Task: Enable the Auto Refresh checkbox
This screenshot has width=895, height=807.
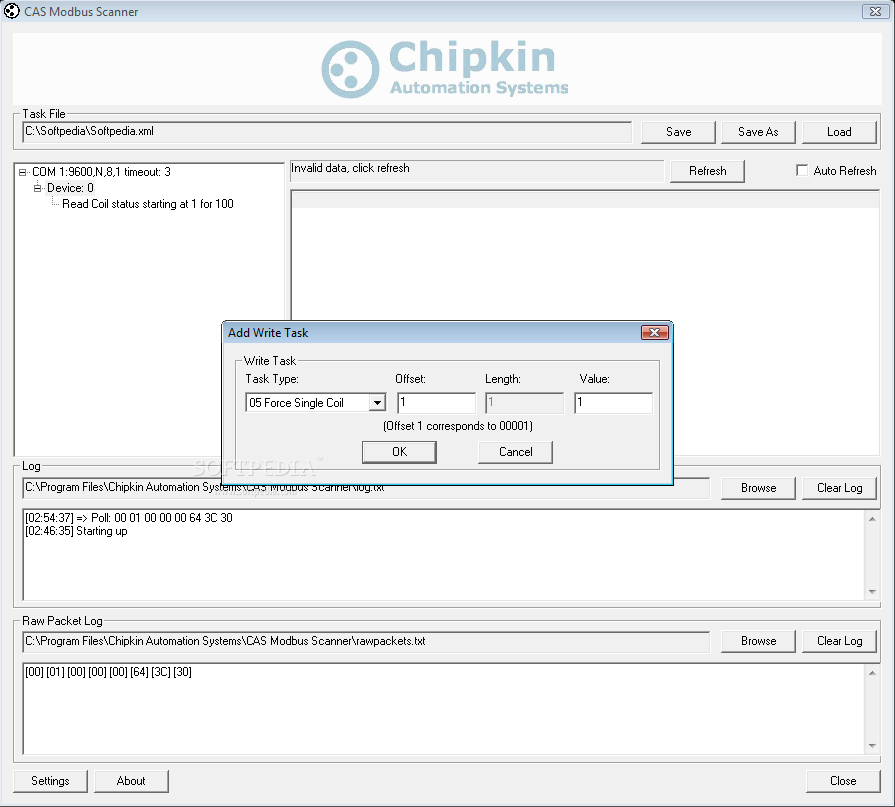Action: point(802,171)
